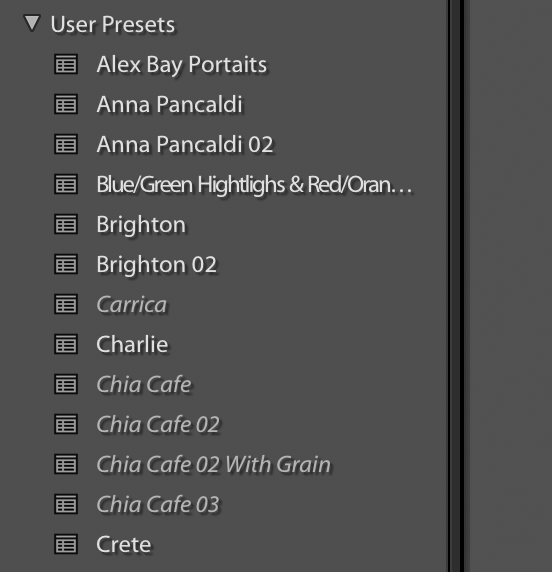Image resolution: width=552 pixels, height=572 pixels.
Task: Apply the Chia Cafe 03 preset
Action: (158, 505)
